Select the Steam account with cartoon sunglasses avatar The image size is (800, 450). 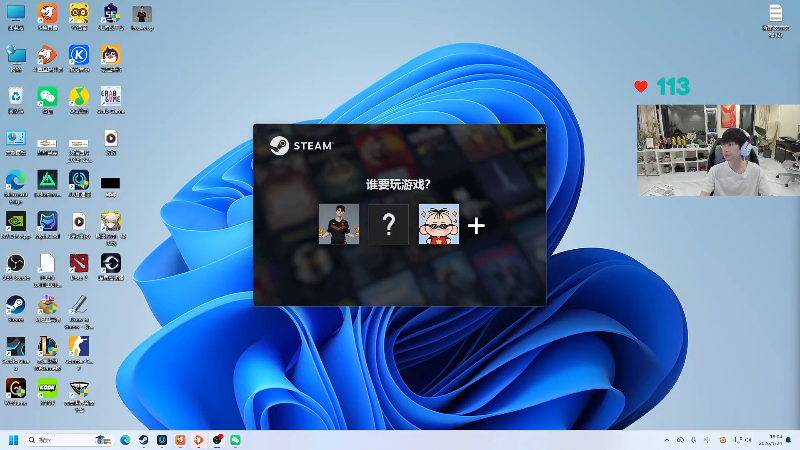pos(439,224)
